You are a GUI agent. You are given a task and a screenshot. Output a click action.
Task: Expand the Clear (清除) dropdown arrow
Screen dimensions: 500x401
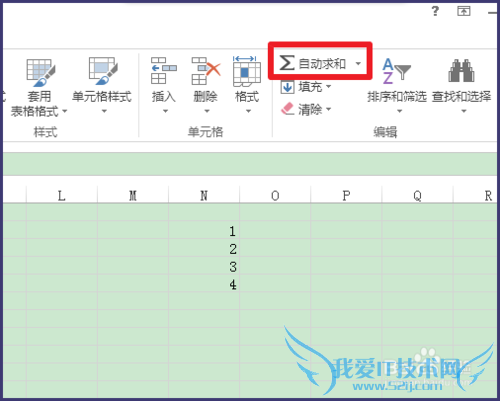(x=329, y=109)
